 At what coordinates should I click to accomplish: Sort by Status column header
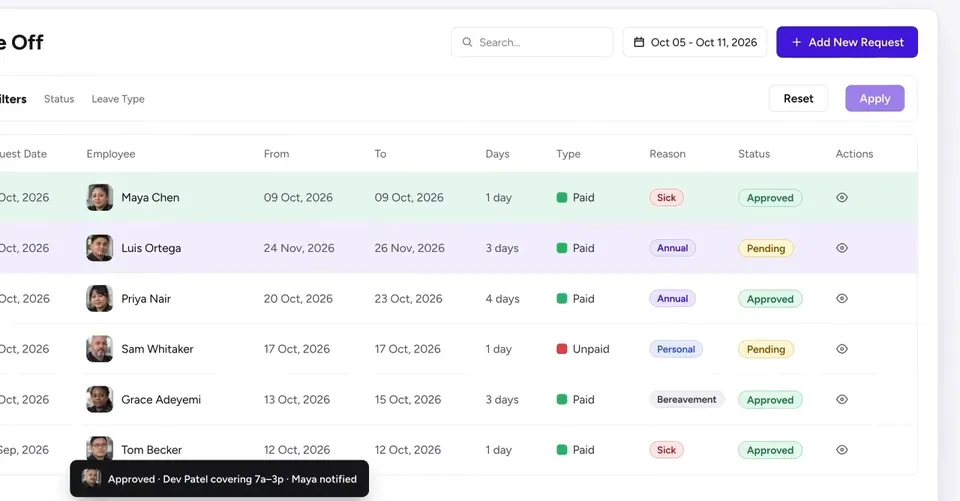point(754,154)
